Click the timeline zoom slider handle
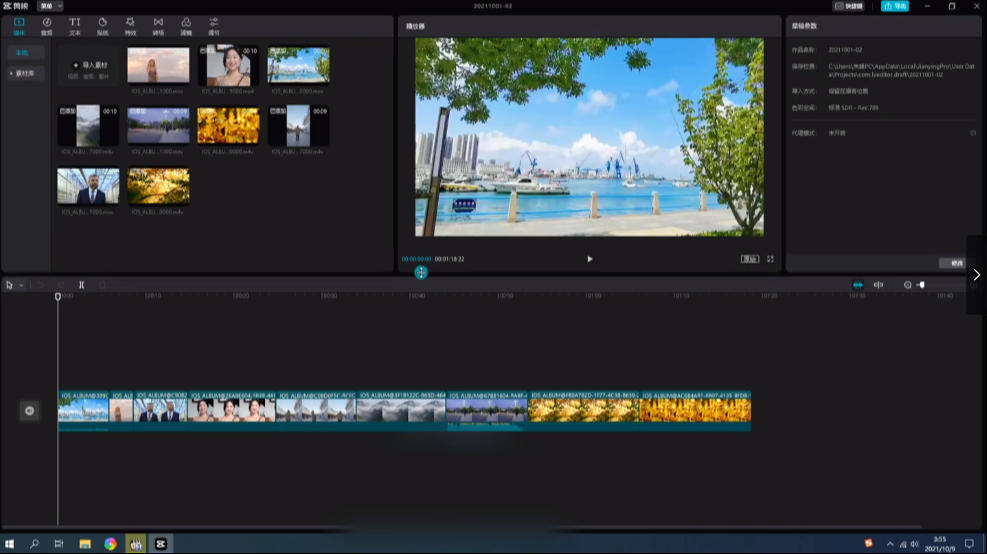The width and height of the screenshot is (987, 554). (921, 285)
